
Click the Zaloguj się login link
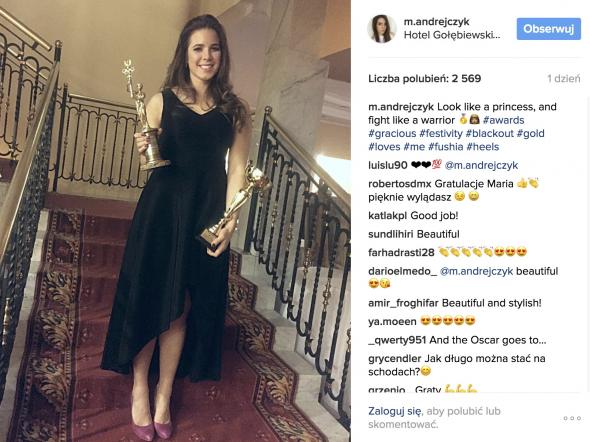pos(395,411)
